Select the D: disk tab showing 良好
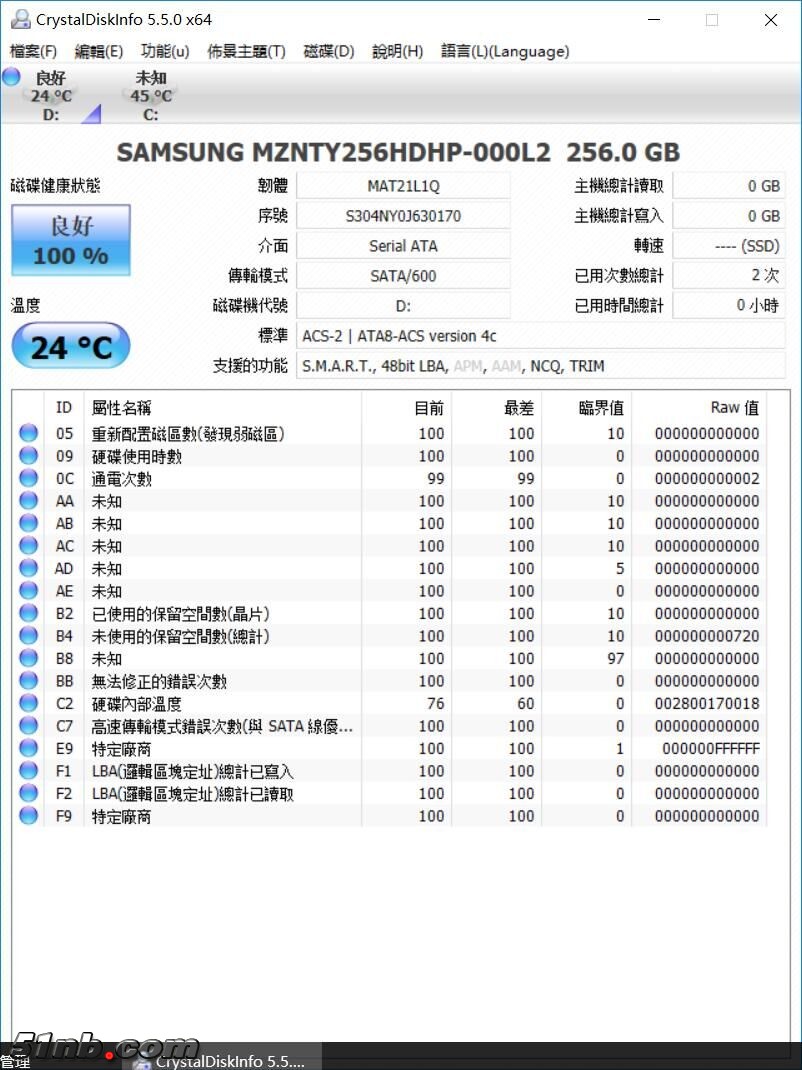The image size is (802, 1070). click(51, 96)
